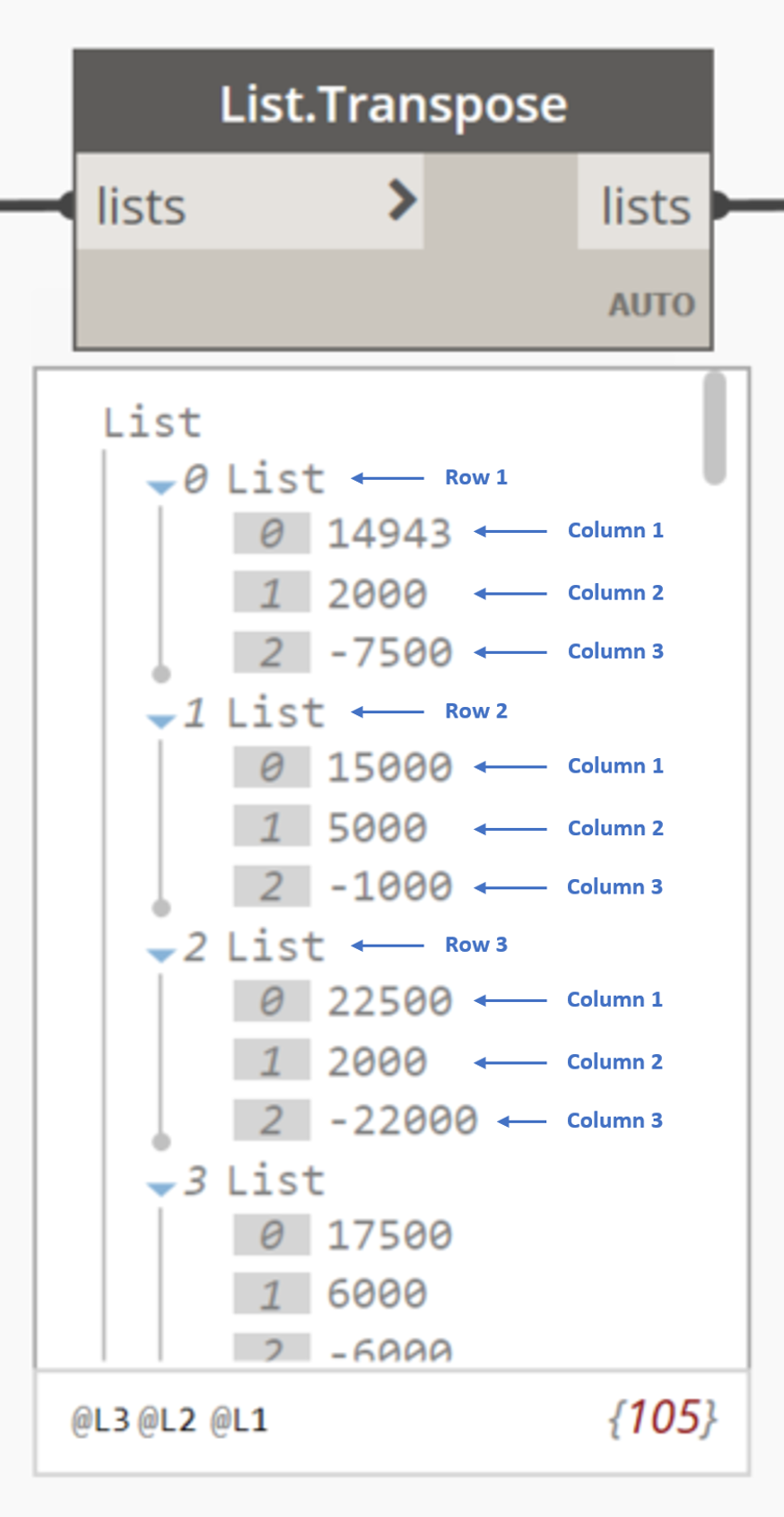Click the lists input port chevron
The image size is (784, 1517).
click(403, 200)
